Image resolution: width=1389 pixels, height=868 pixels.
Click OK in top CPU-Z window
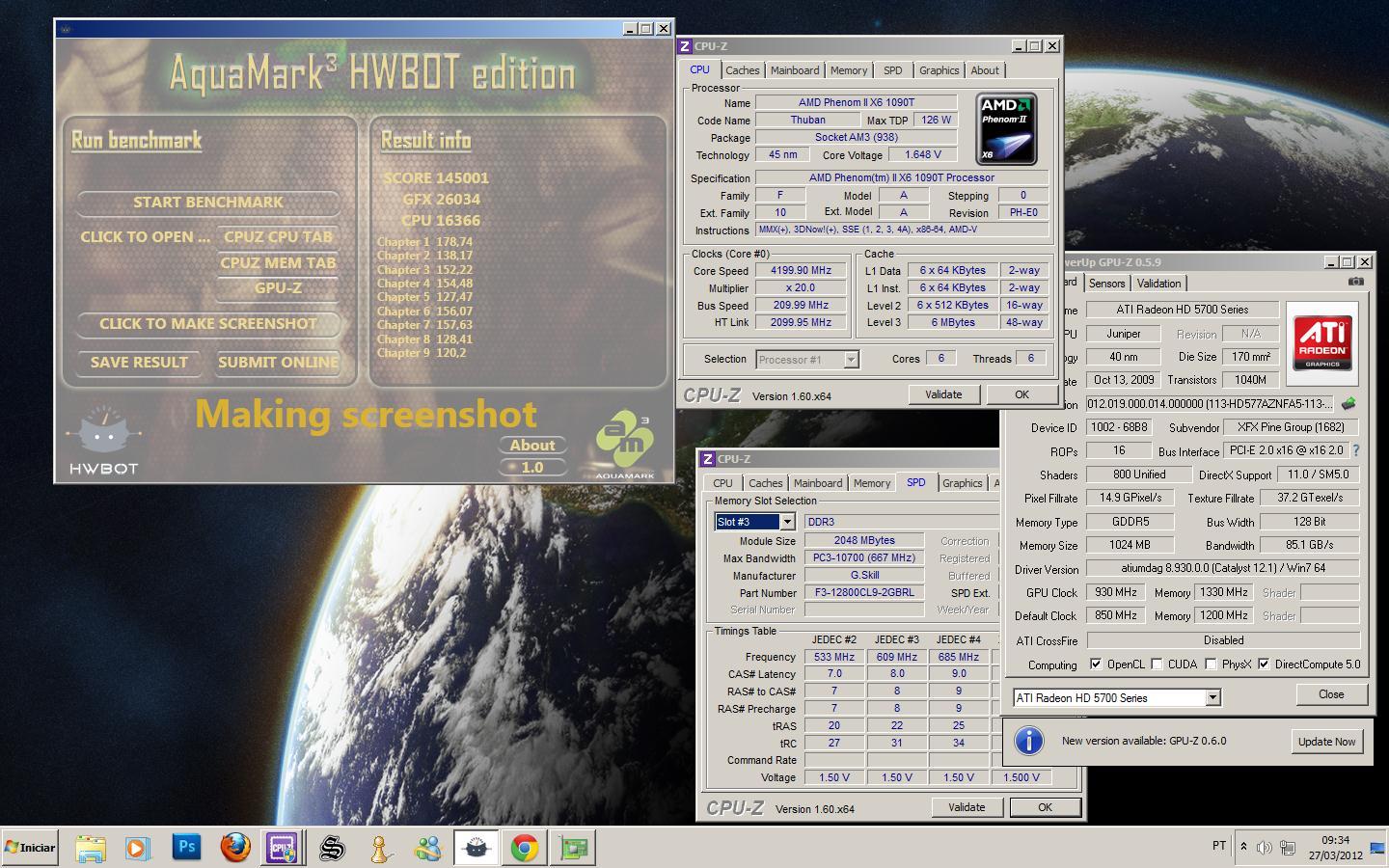click(x=1021, y=394)
